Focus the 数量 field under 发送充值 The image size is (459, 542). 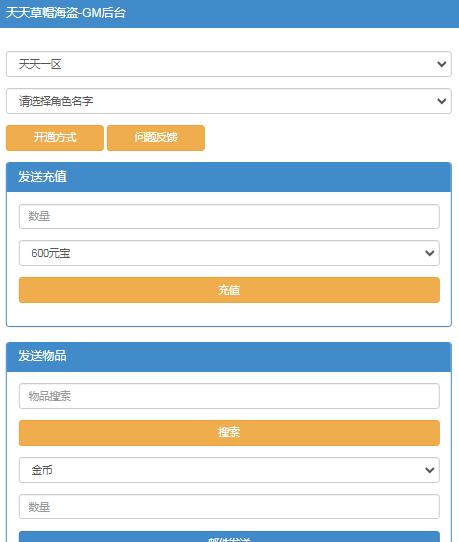tap(229, 216)
